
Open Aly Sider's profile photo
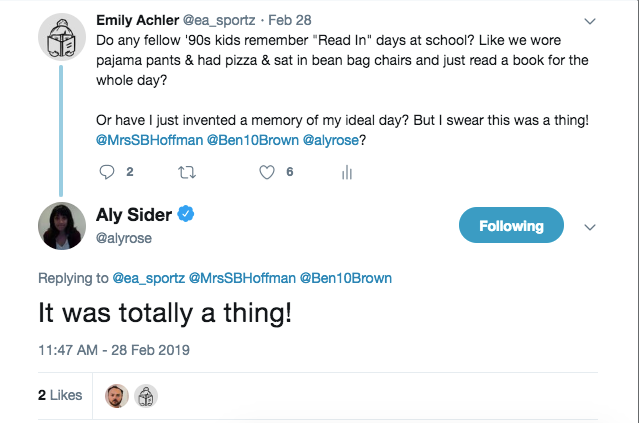tap(62, 226)
